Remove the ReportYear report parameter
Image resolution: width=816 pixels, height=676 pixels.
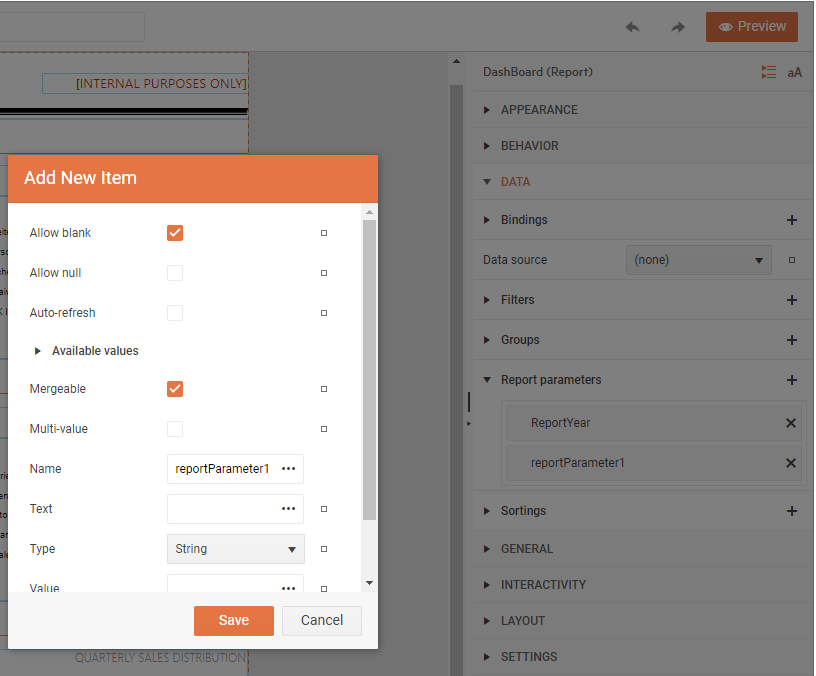coord(790,423)
